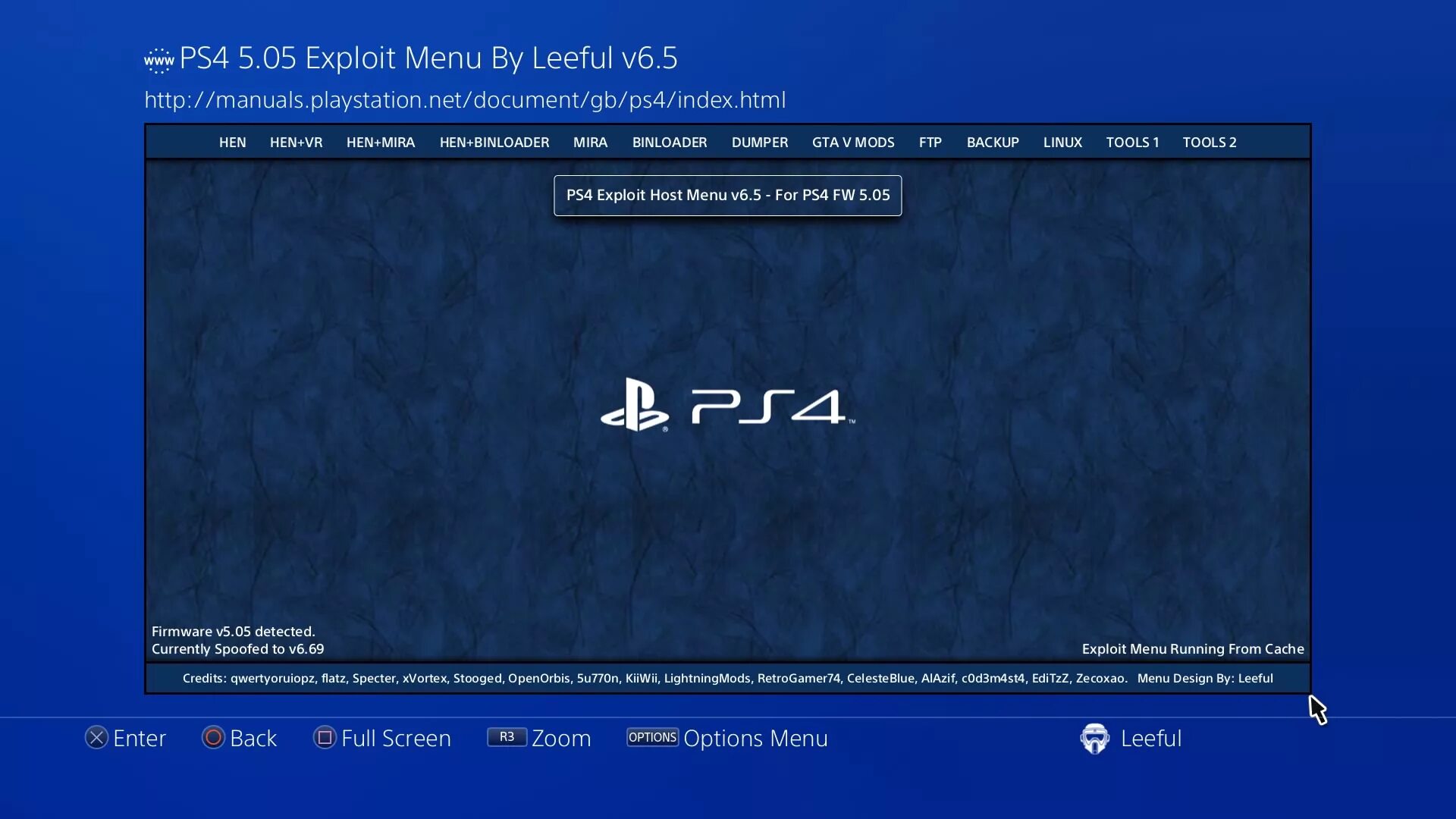Screen dimensions: 1456x819
Task: Access the GTA V MODS menu
Action: [x=854, y=141]
